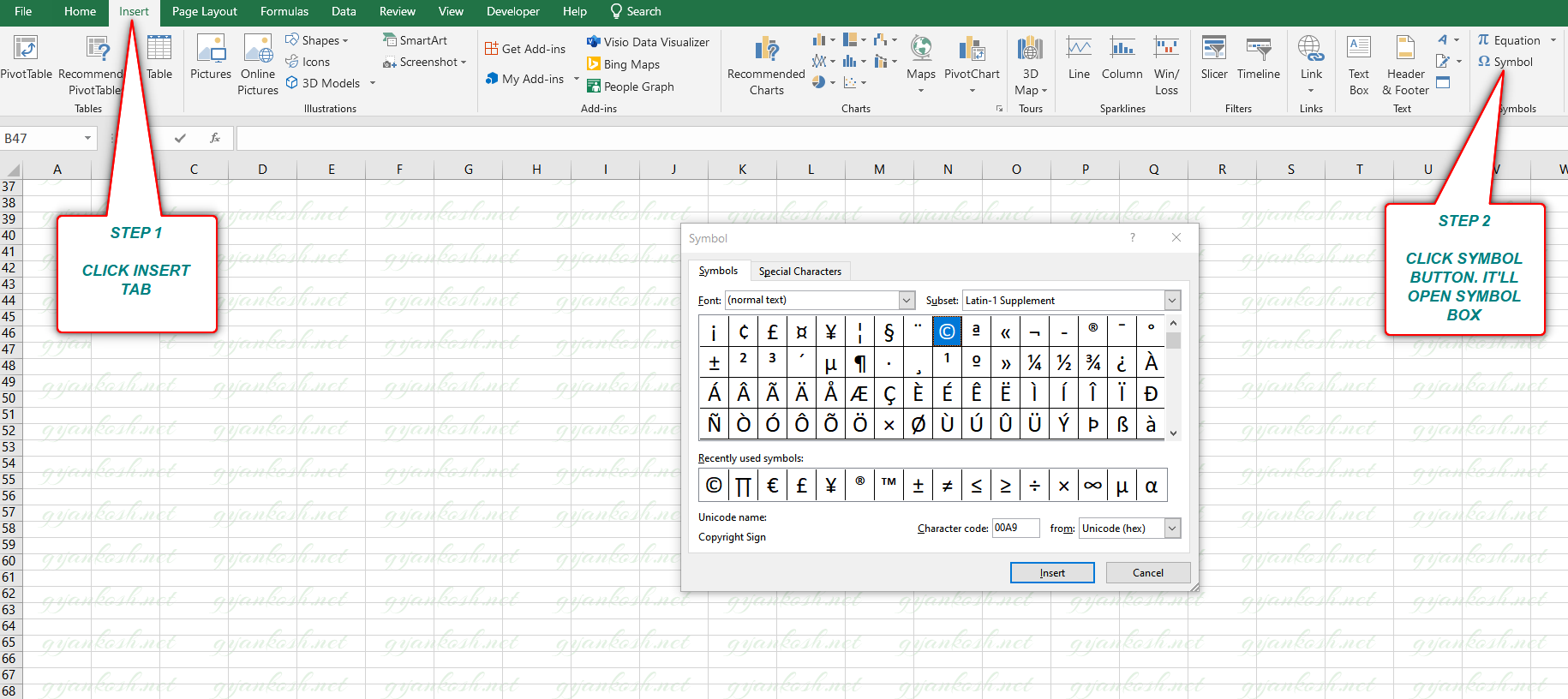Switch to Special Characters tab
This screenshot has width=1568, height=699.
click(799, 272)
